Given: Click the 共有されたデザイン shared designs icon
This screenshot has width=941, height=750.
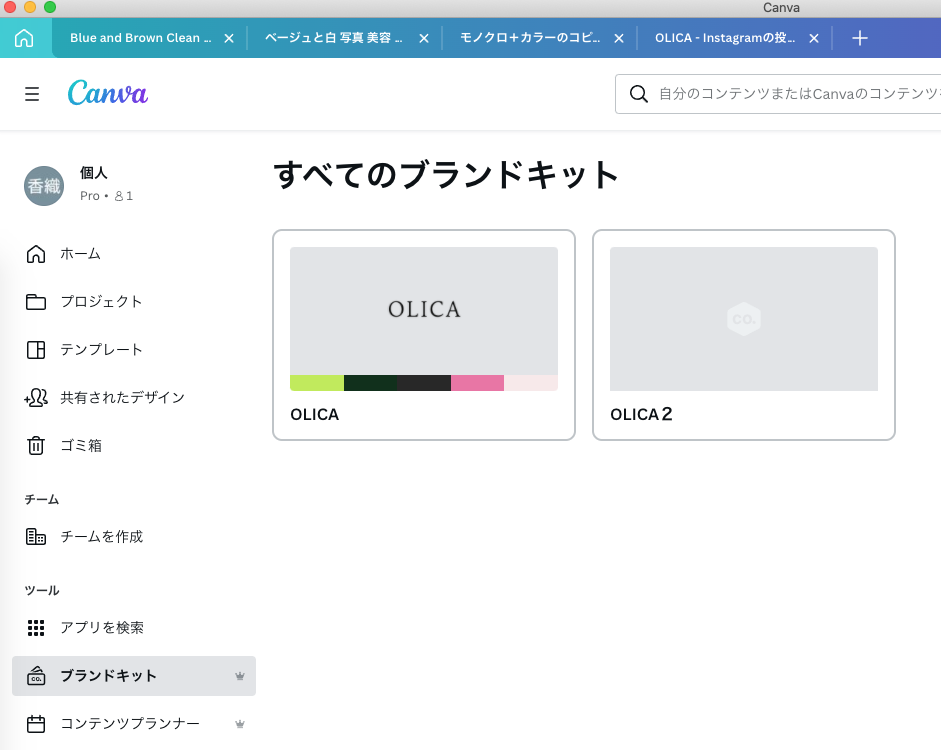Looking at the screenshot, I should (x=36, y=397).
